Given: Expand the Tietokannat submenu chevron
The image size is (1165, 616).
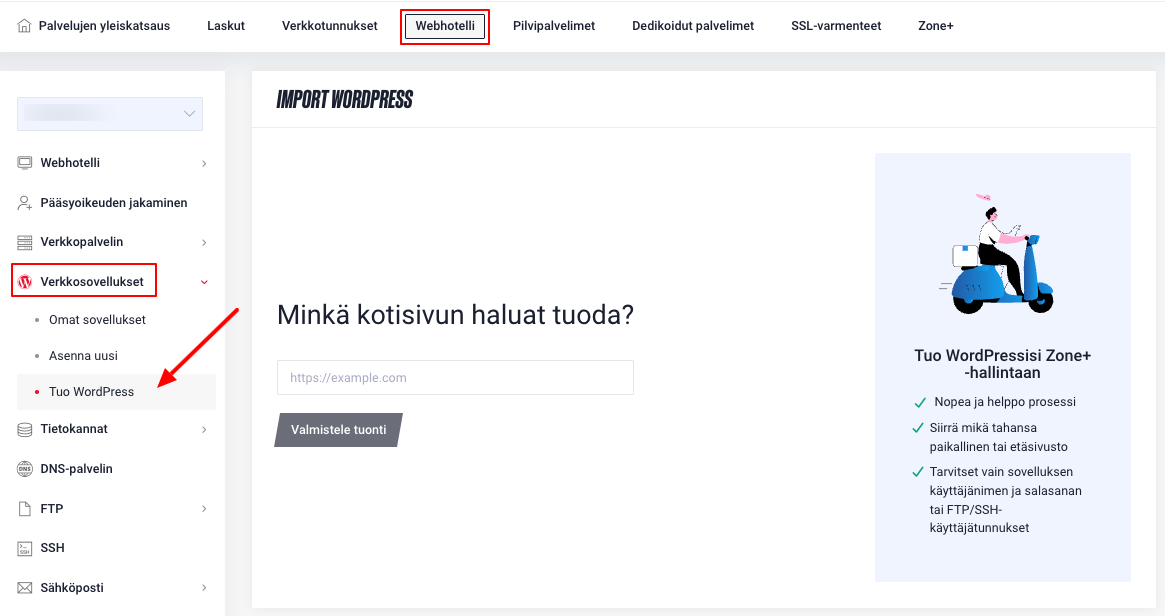Looking at the screenshot, I should point(204,429).
